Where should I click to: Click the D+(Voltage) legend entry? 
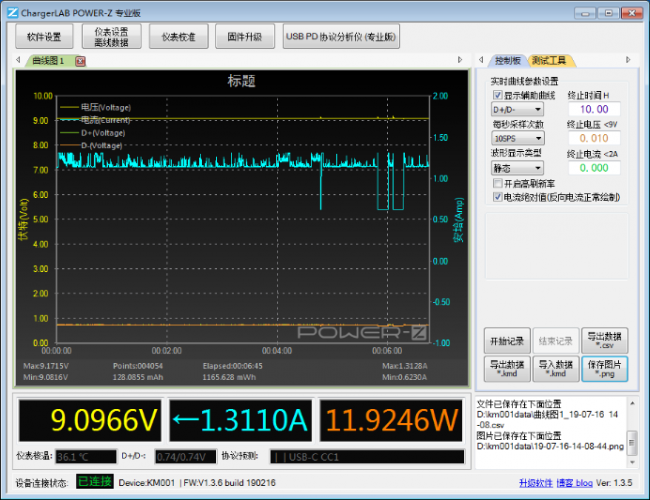click(x=93, y=133)
